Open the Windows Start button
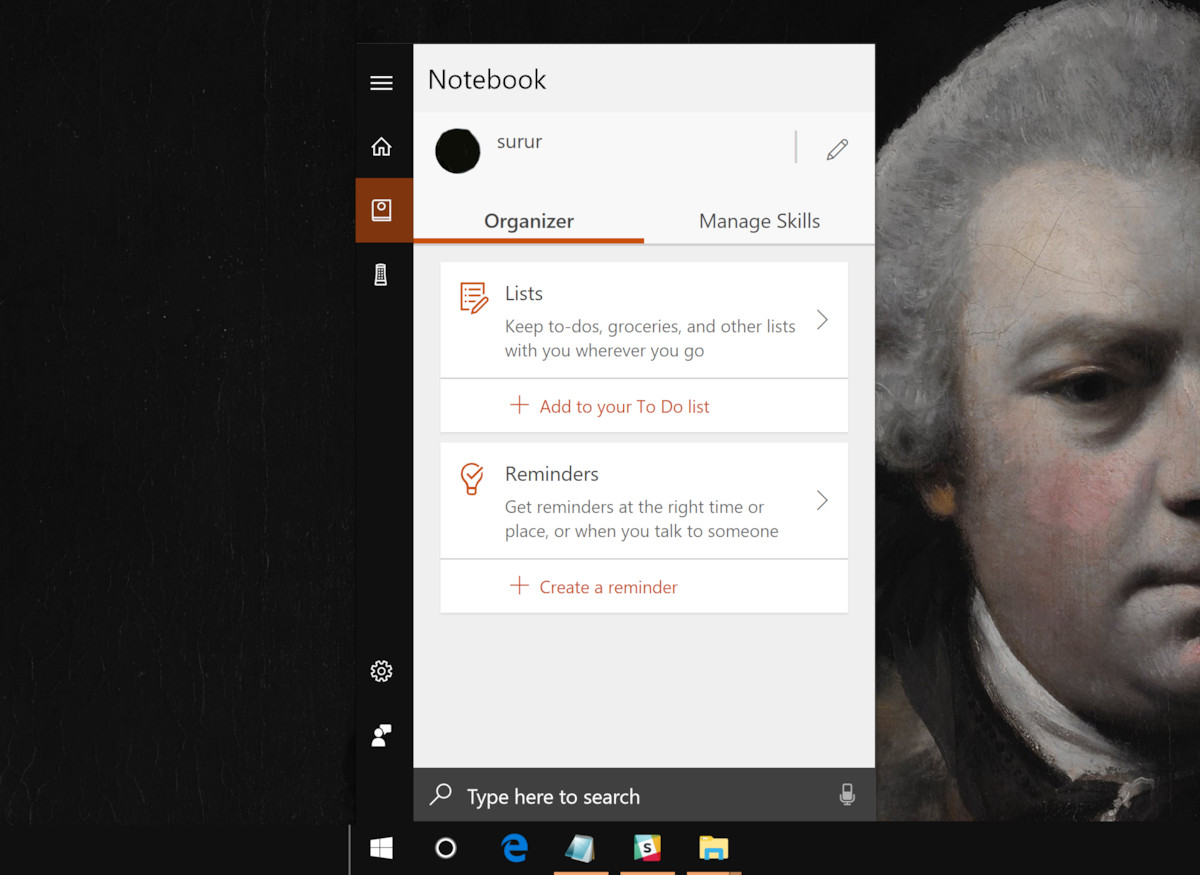The image size is (1200, 875). click(381, 848)
